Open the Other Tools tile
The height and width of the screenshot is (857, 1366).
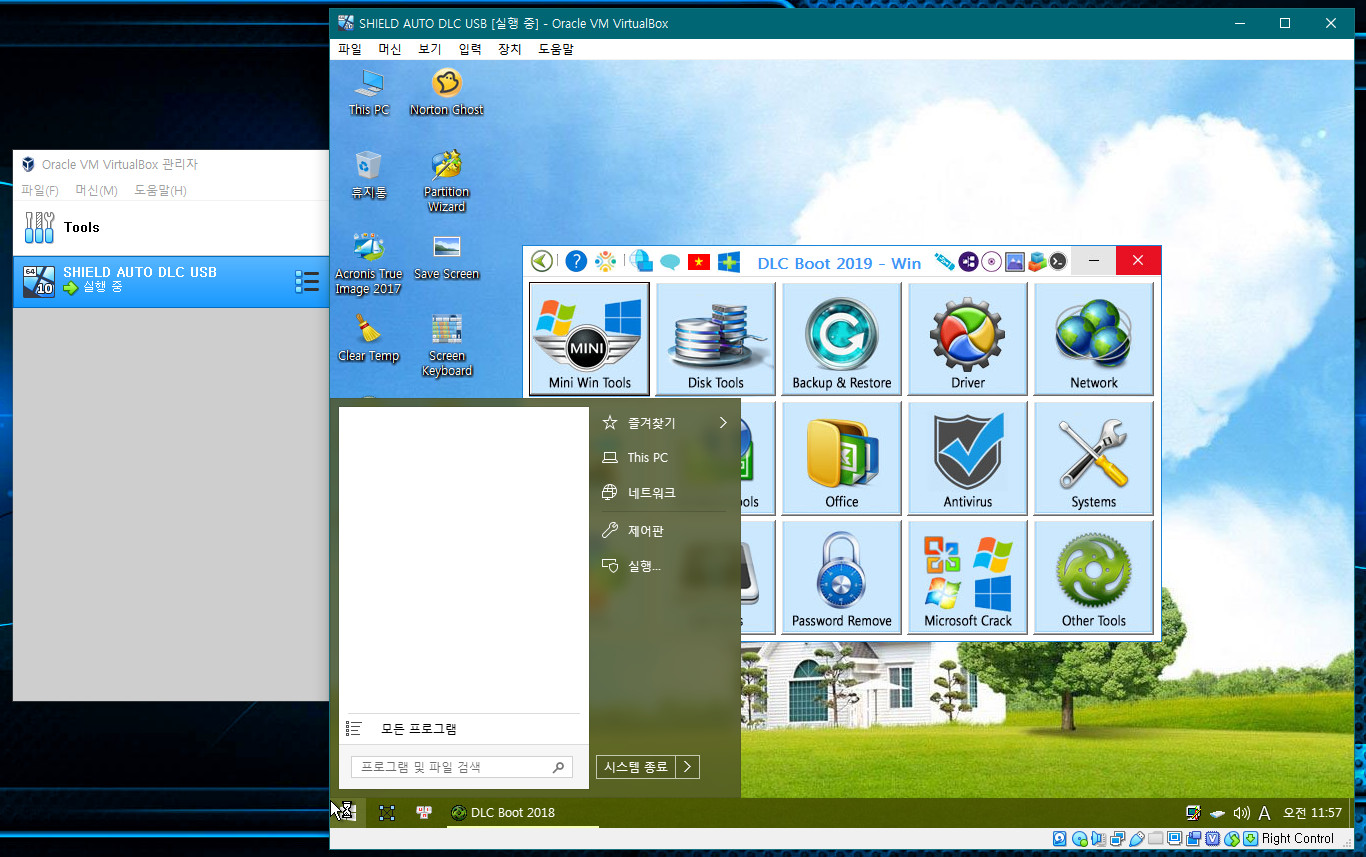coord(1093,577)
